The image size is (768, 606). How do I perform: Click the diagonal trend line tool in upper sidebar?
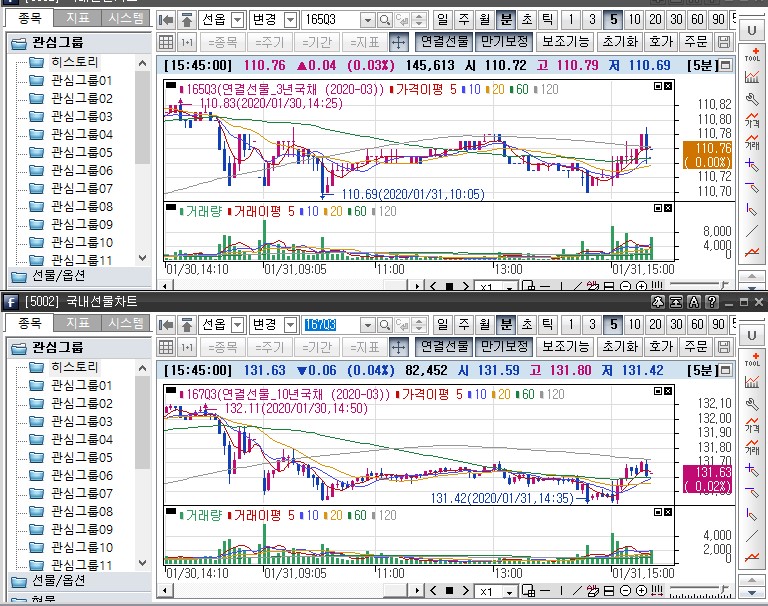752,230
